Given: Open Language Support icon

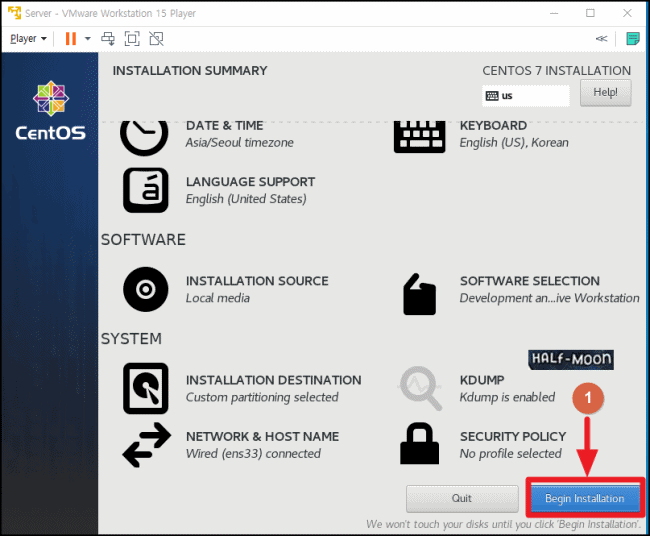Looking at the screenshot, I should 146,190.
